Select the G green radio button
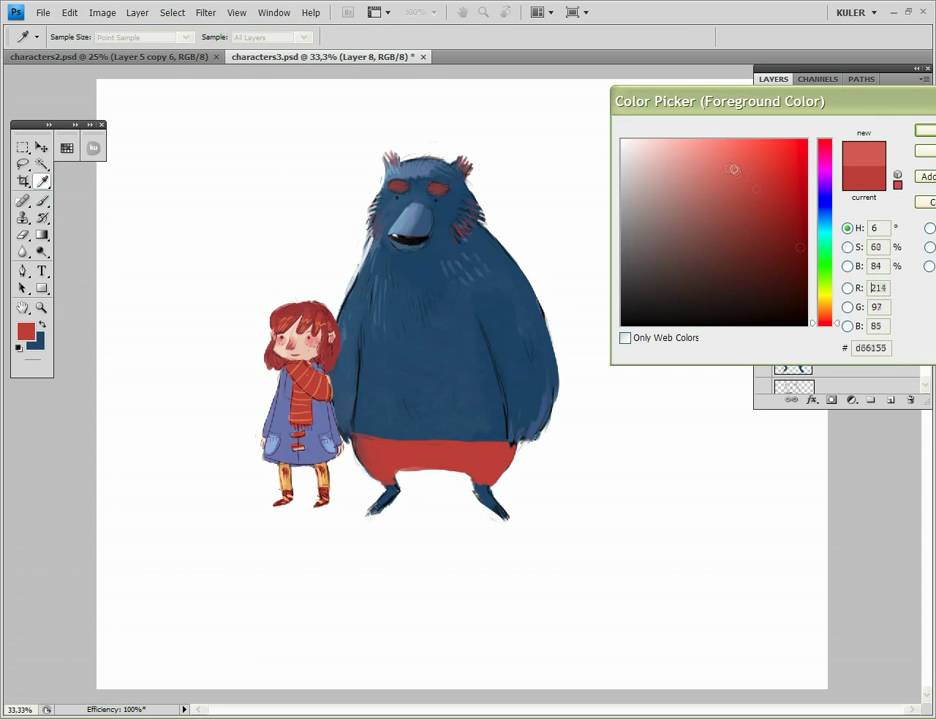Viewport: 936px width, 720px height. [x=847, y=307]
